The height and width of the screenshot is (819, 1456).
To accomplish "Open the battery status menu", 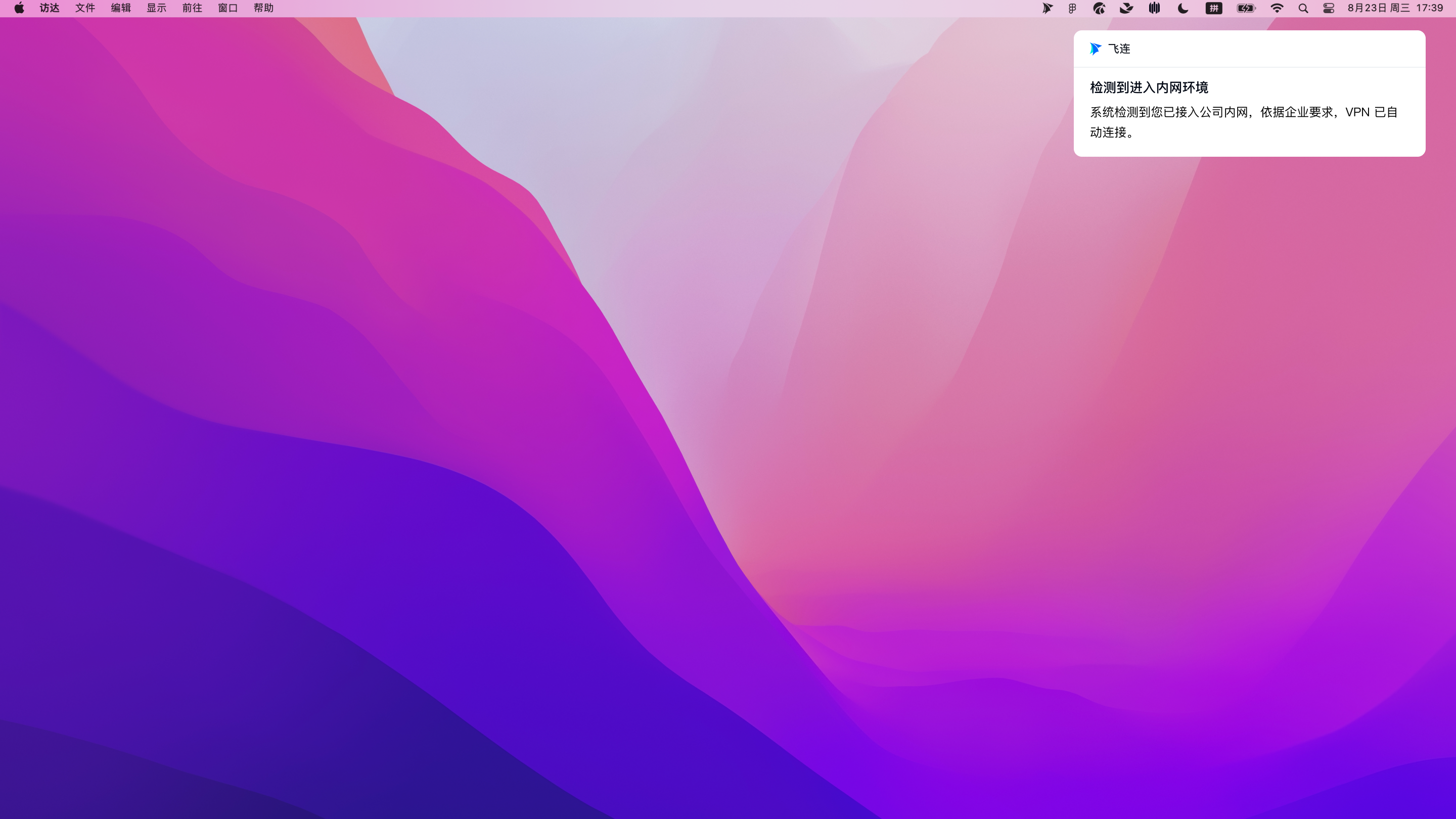I will pyautogui.click(x=1246, y=8).
